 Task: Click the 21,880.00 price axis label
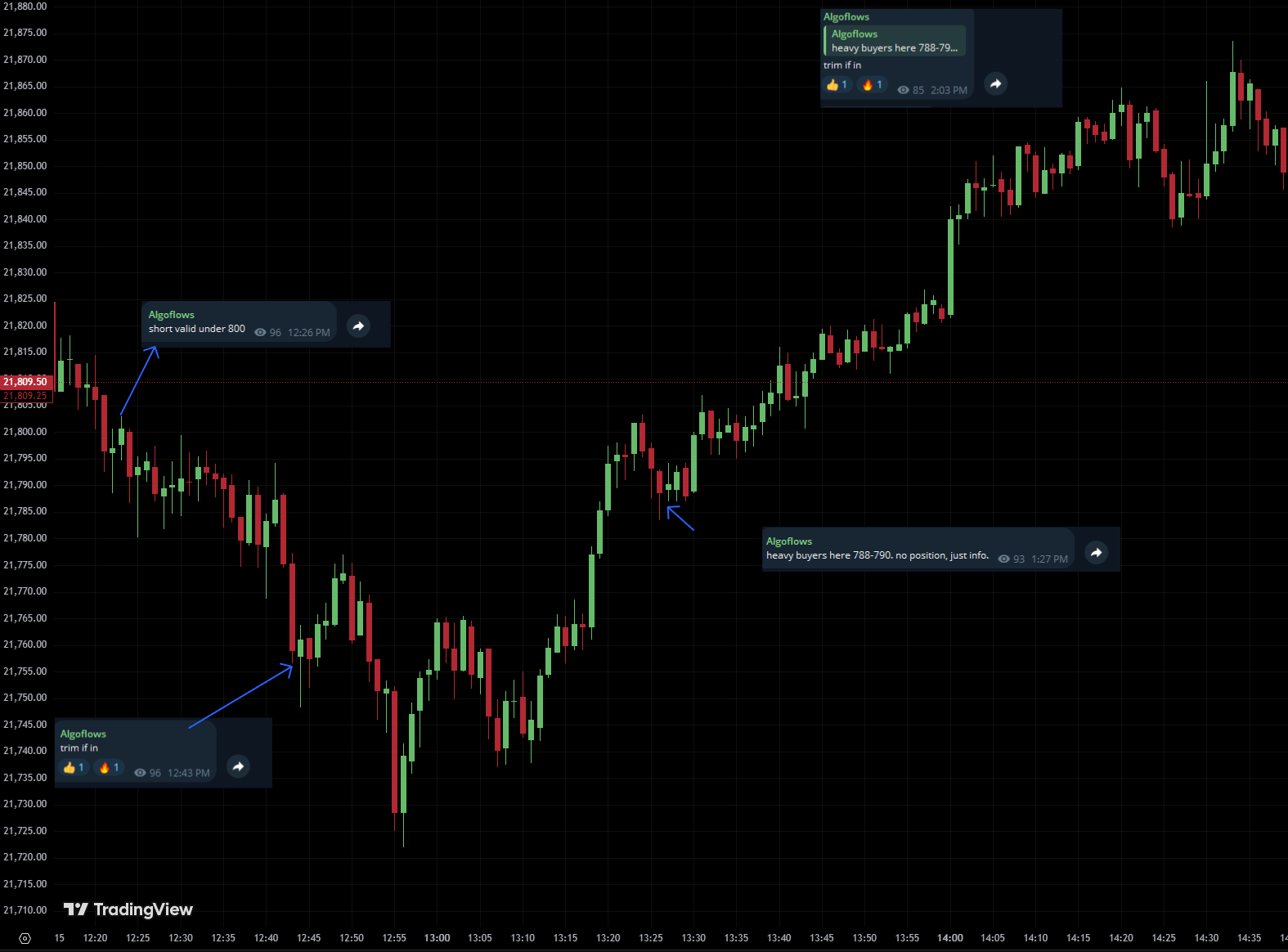(25, 7)
